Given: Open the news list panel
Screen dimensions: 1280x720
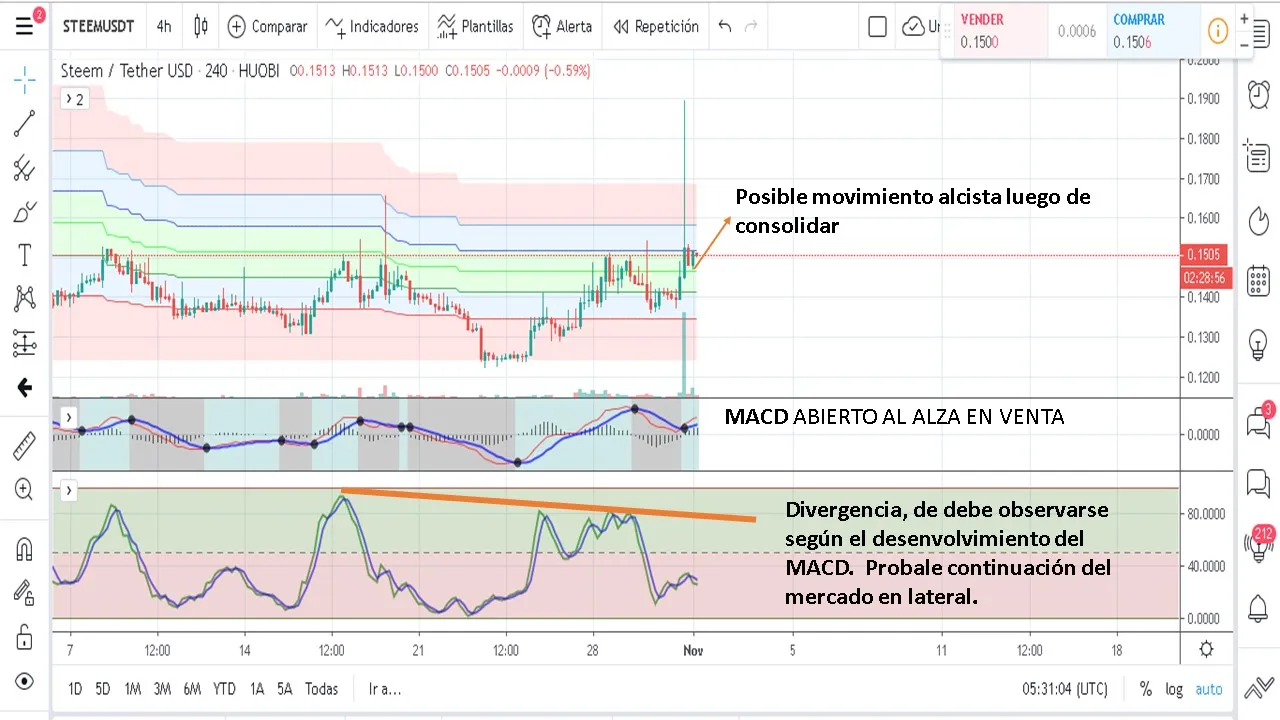Looking at the screenshot, I should (1258, 157).
